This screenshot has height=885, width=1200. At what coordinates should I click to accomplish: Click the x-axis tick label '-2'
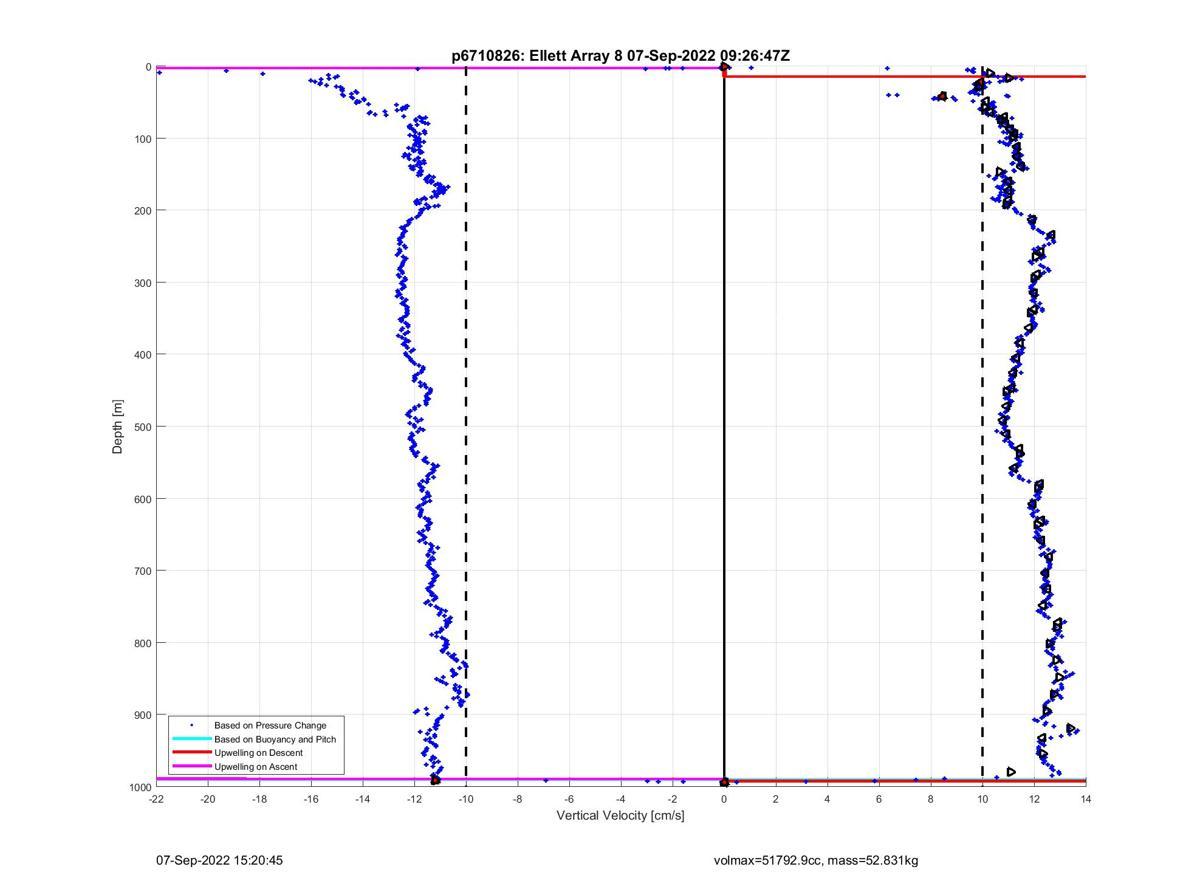672,799
